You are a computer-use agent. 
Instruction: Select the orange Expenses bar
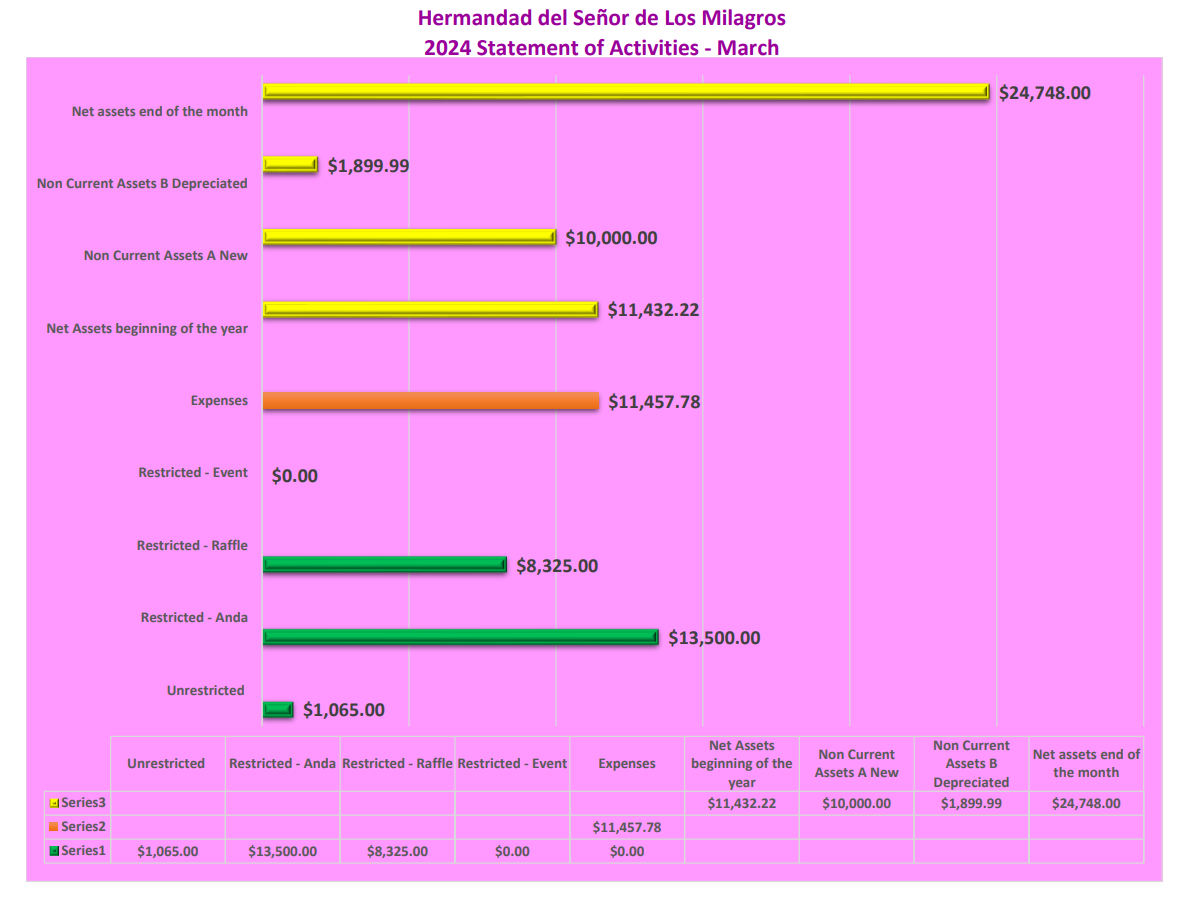(431, 401)
